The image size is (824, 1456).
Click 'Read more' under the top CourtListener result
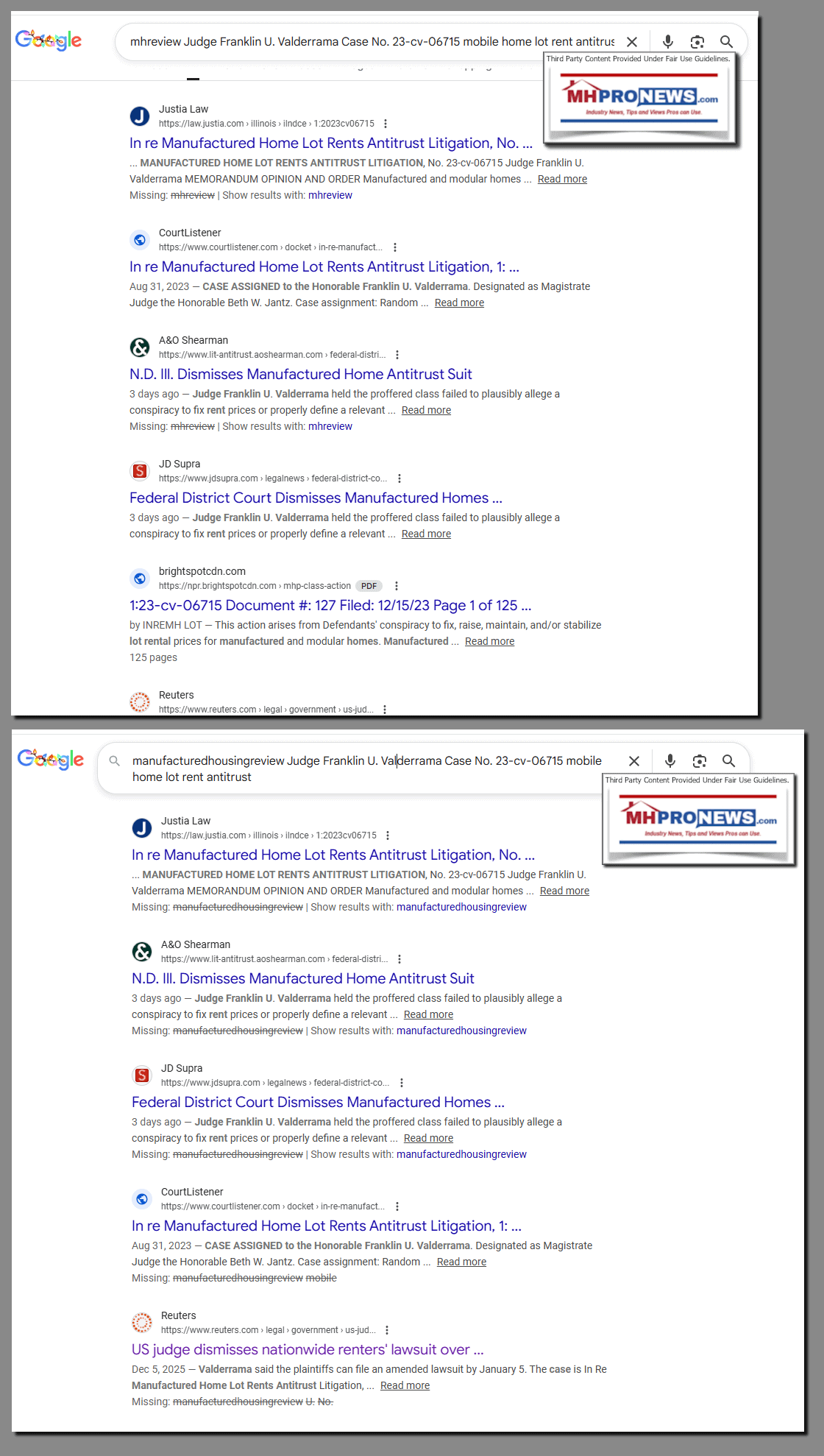pos(459,303)
